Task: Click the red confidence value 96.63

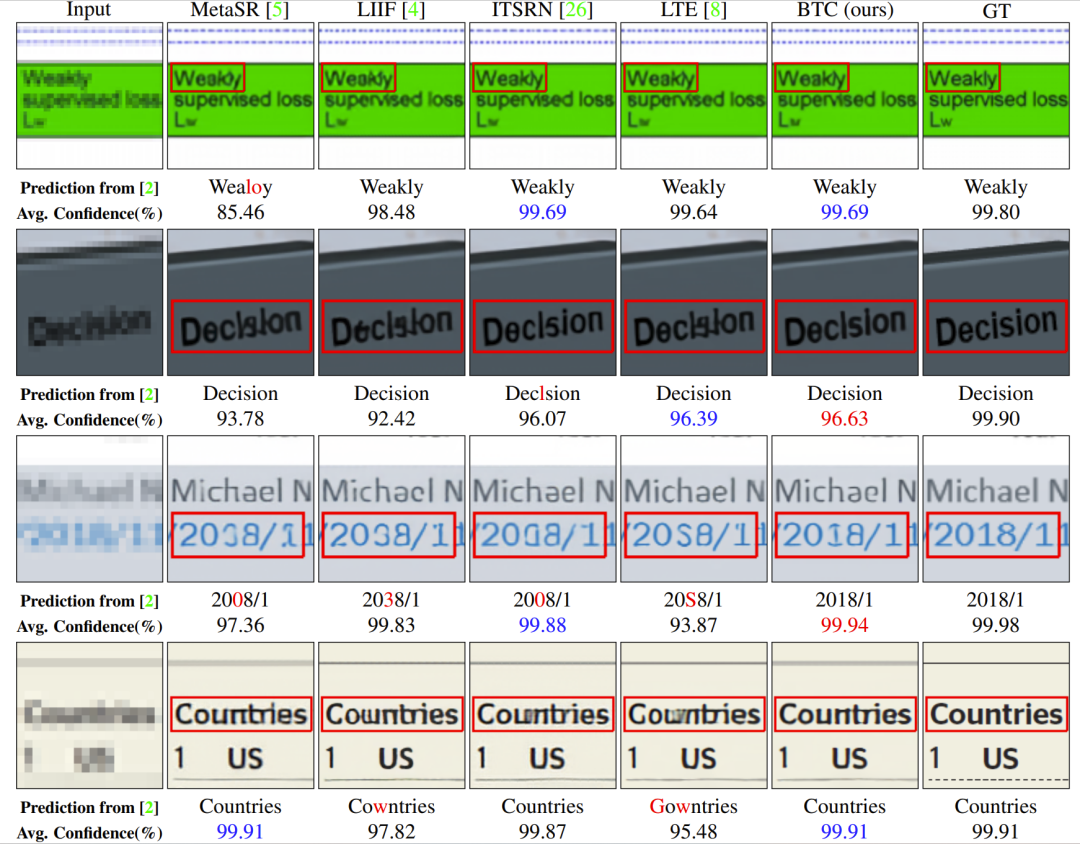Action: 845,419
